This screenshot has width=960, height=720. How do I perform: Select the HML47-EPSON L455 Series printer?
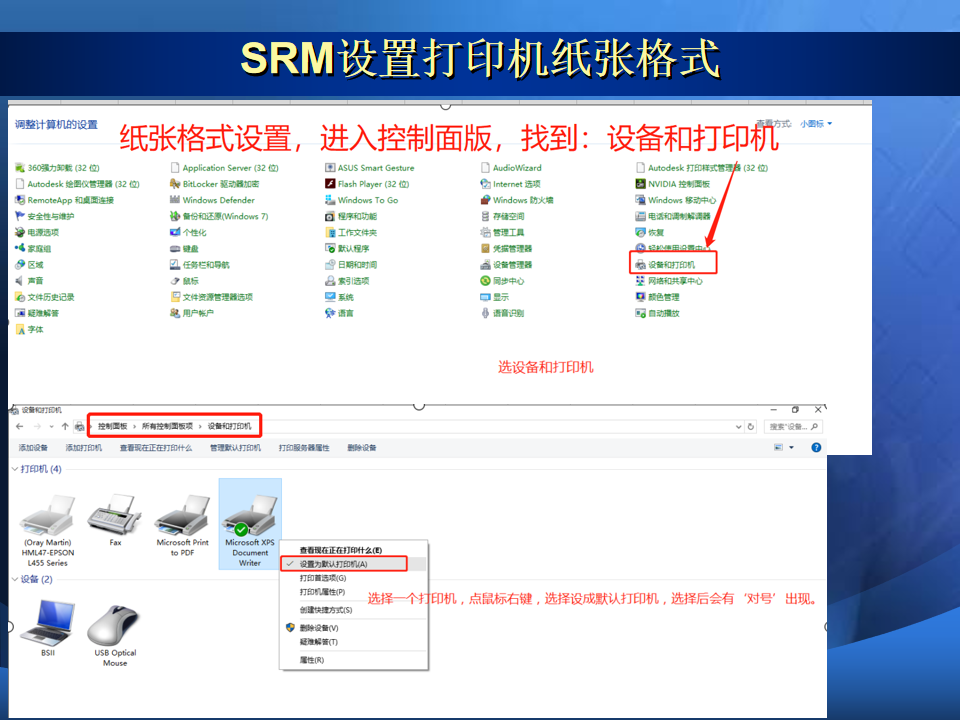(x=48, y=531)
